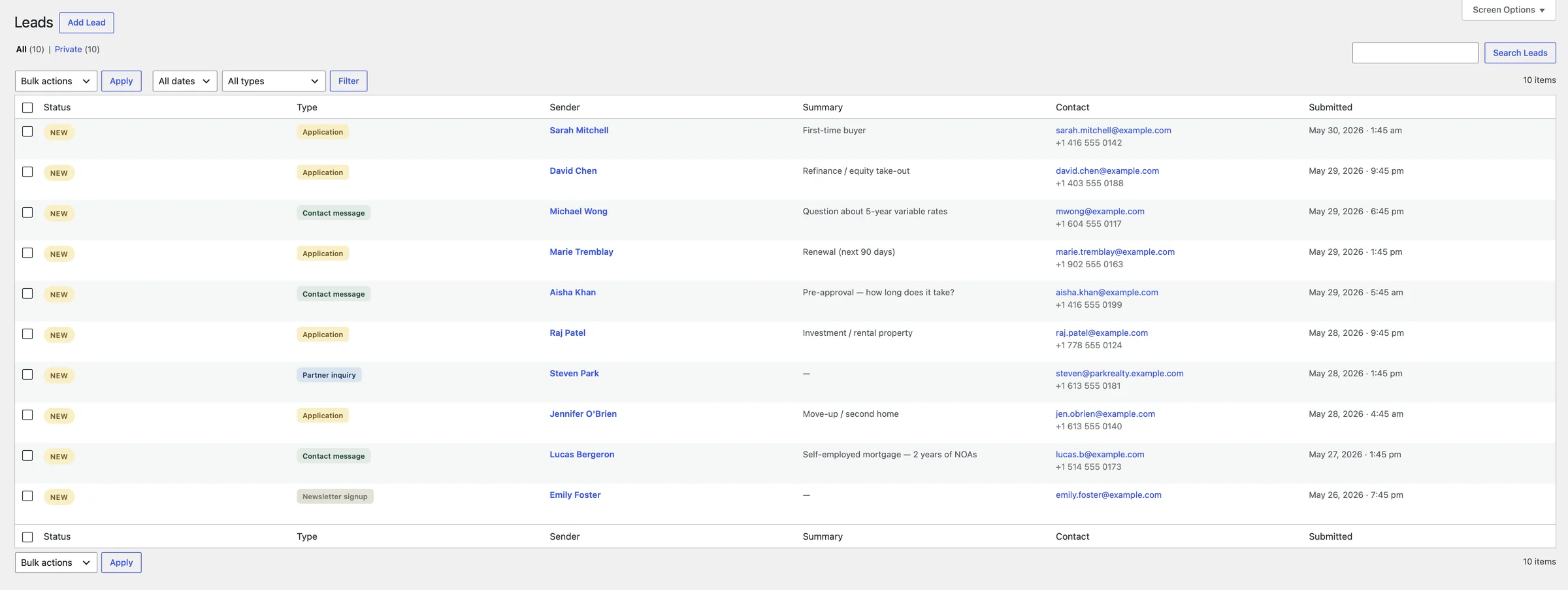
Task: Open Aisha Khan's lead
Action: pyautogui.click(x=572, y=293)
